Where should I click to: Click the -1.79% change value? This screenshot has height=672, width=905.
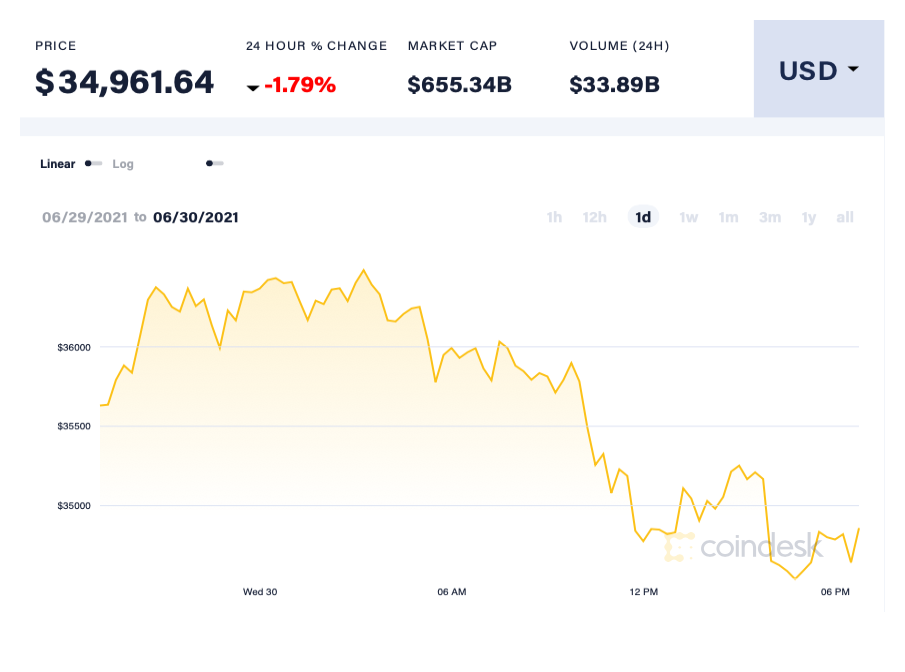tap(300, 85)
